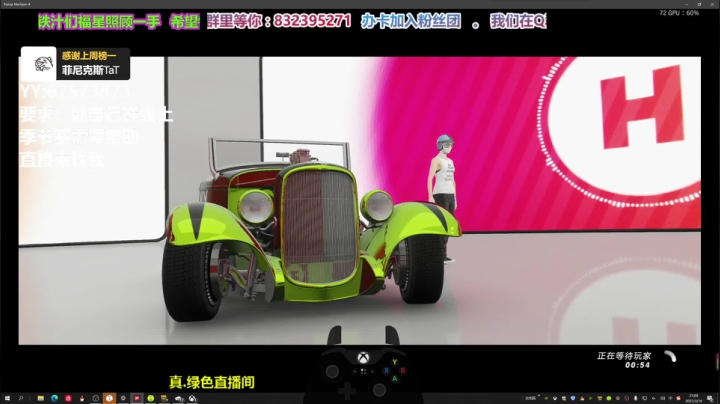Open the gear settings app in taskbar
Screen dimensions: 720x404
(x=123, y=398)
